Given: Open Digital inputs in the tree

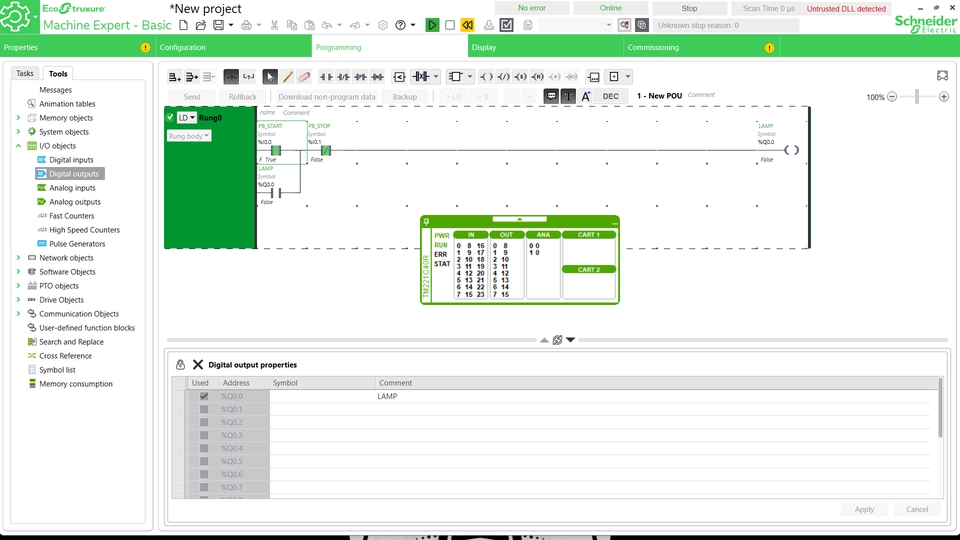Looking at the screenshot, I should coord(71,160).
